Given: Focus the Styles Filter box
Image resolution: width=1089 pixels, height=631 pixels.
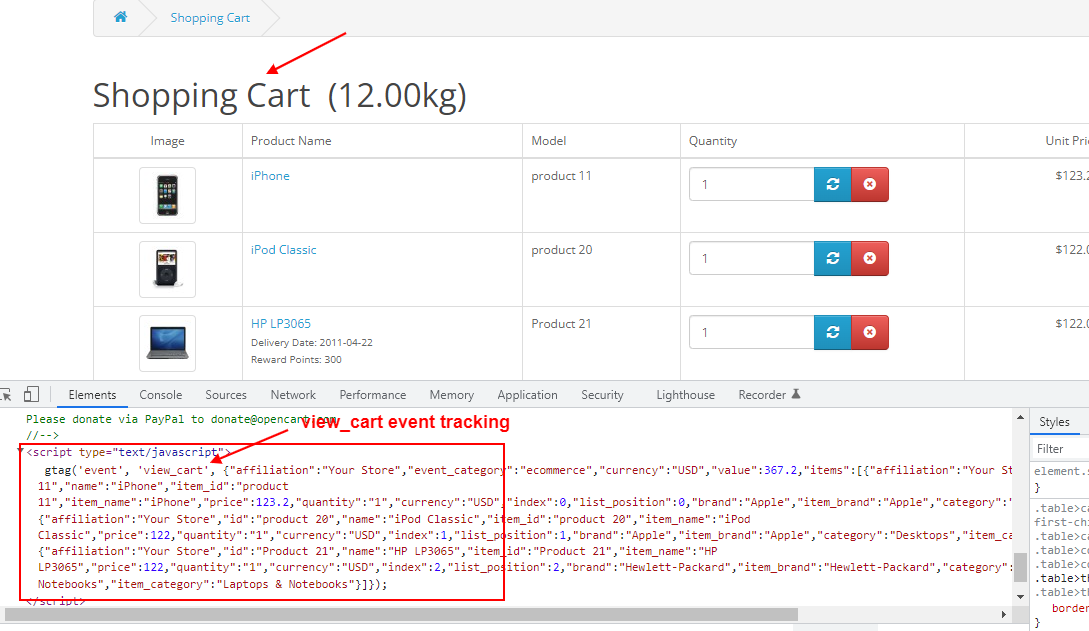Looking at the screenshot, I should (1062, 449).
